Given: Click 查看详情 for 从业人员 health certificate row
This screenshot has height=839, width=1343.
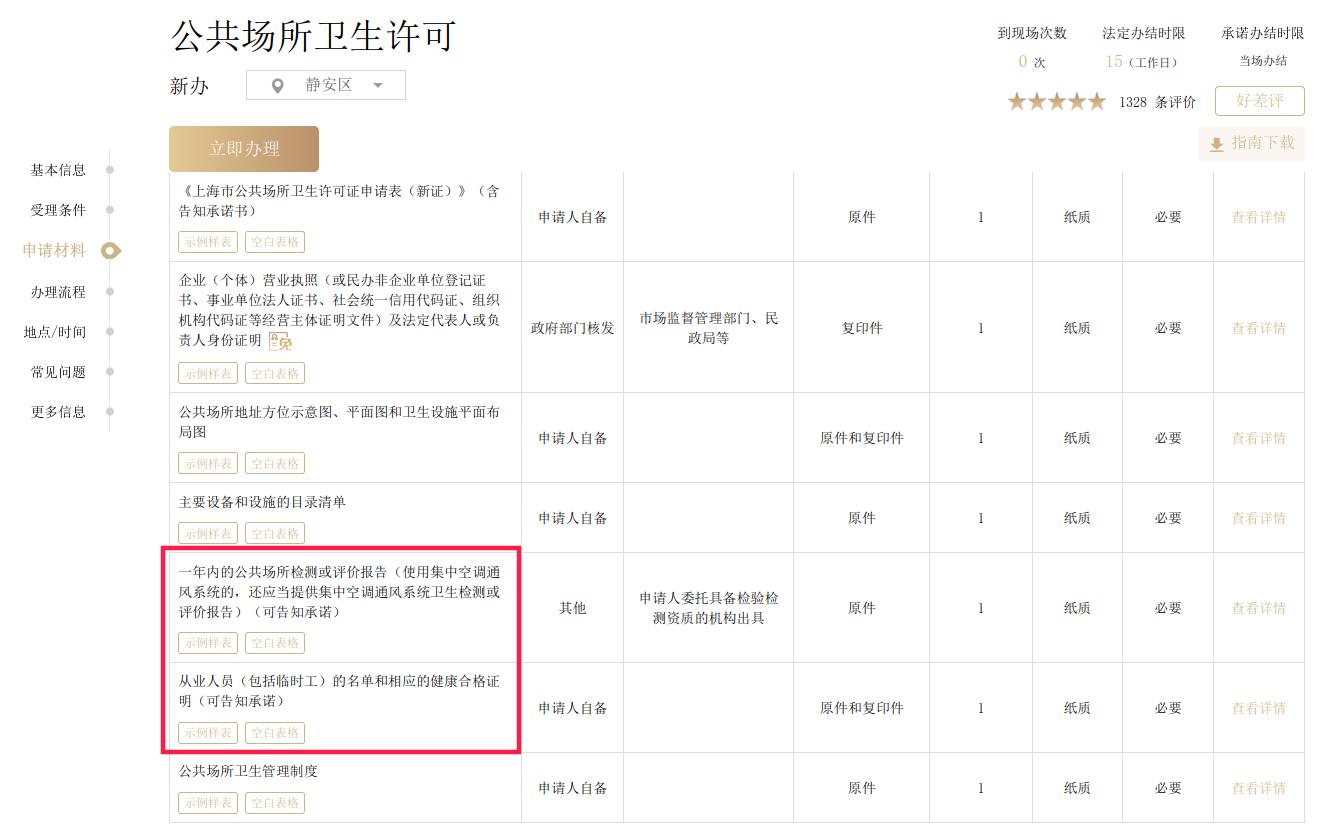Looking at the screenshot, I should coord(1258,708).
